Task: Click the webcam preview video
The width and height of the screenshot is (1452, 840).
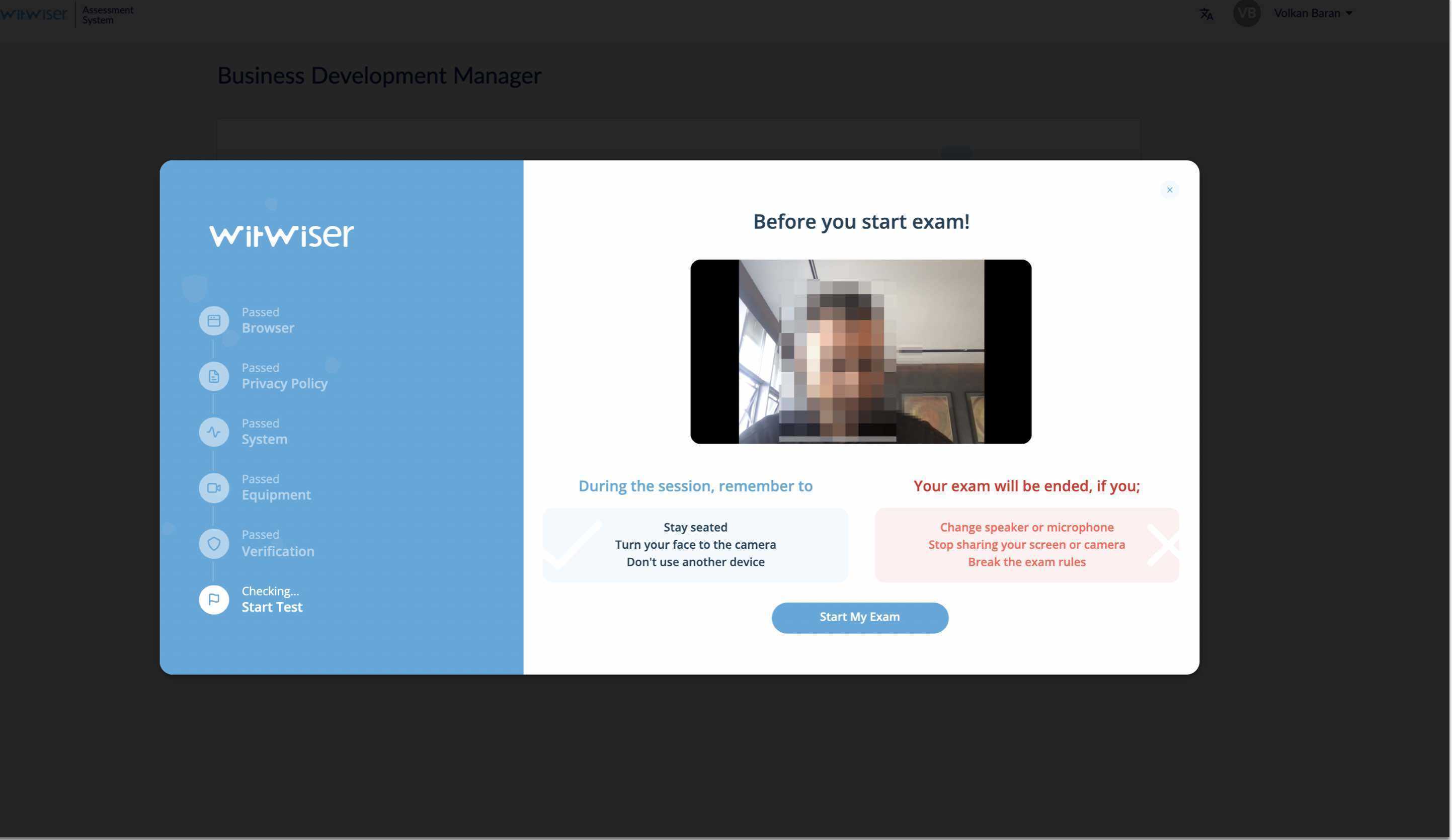Action: click(860, 352)
